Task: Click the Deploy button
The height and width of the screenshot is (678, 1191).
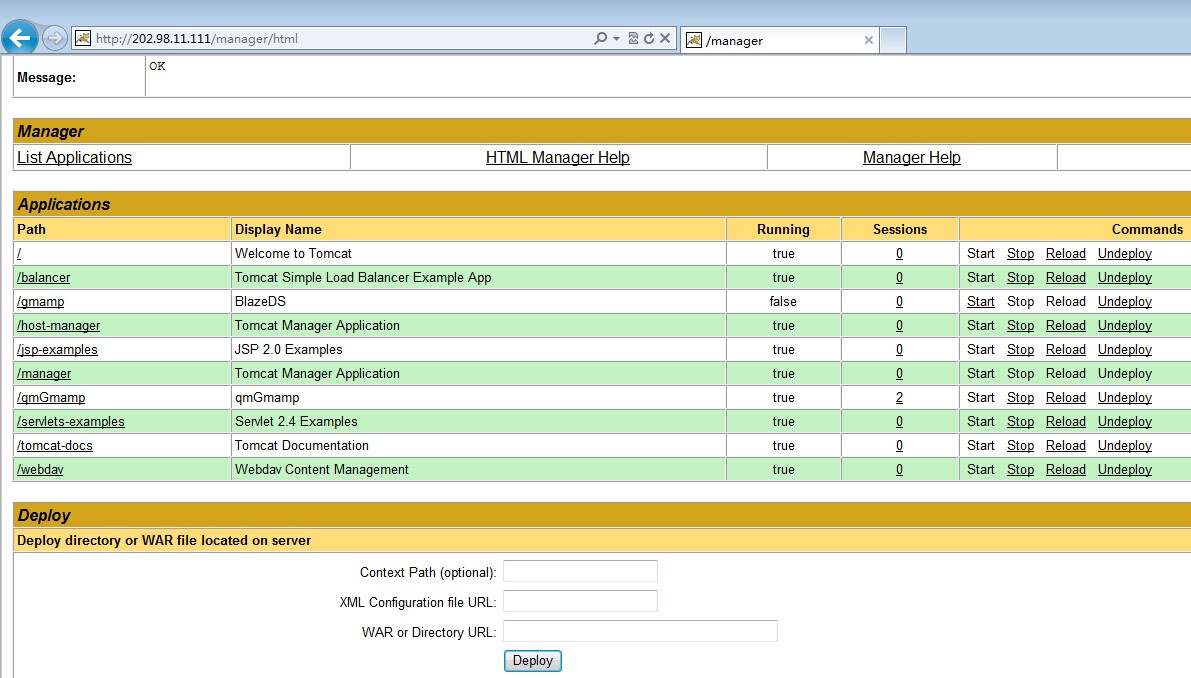Action: (532, 661)
